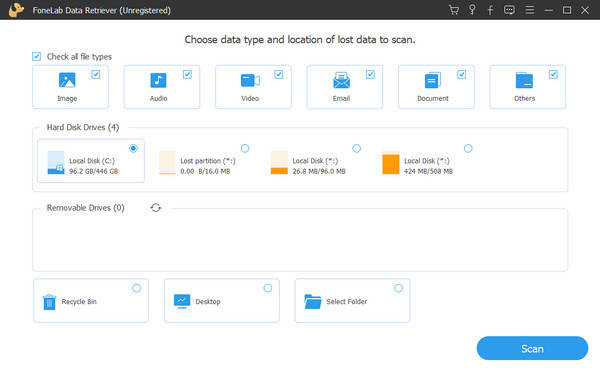
Task: Click the Video label text
Action: pos(250,98)
